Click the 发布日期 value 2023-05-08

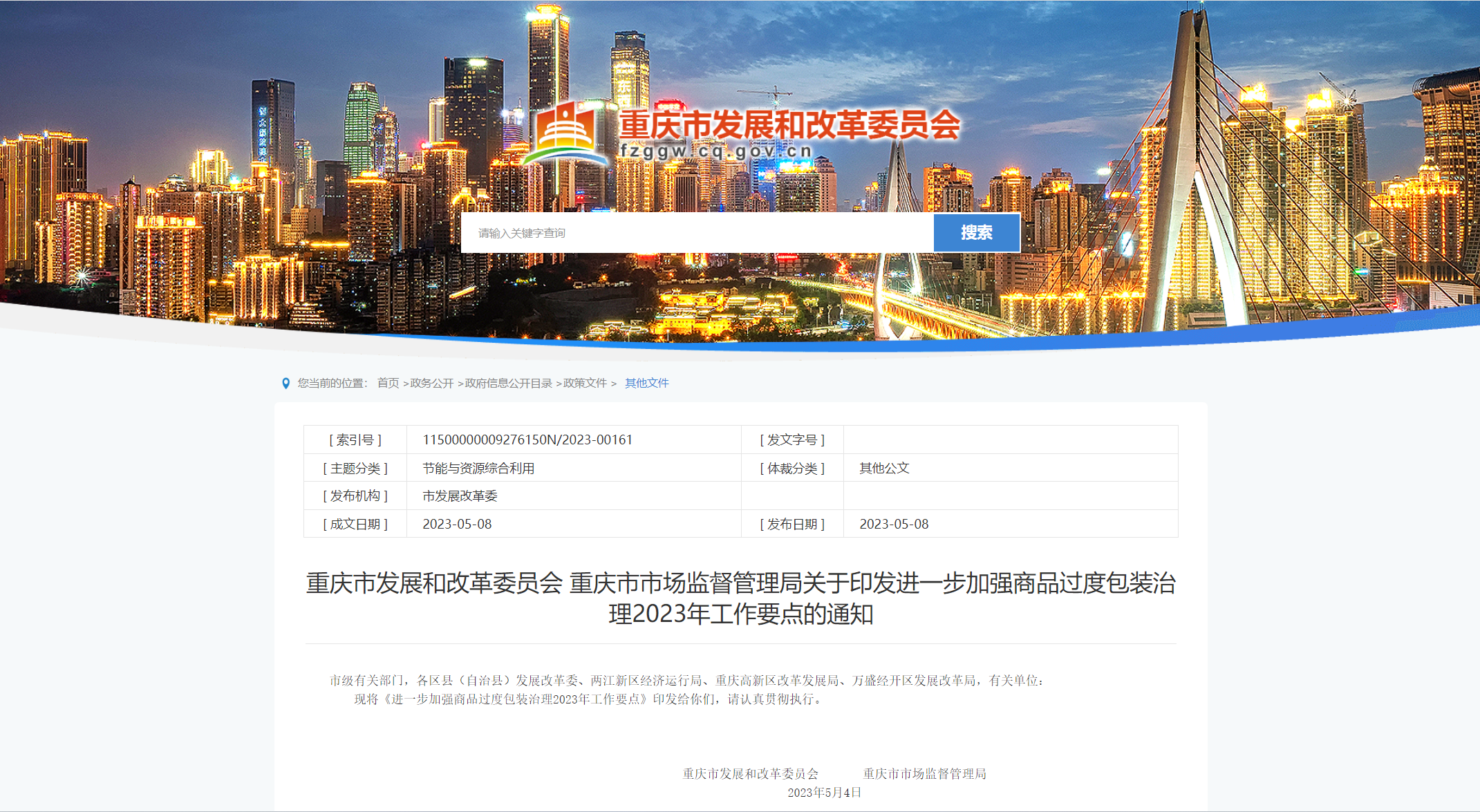[894, 525]
